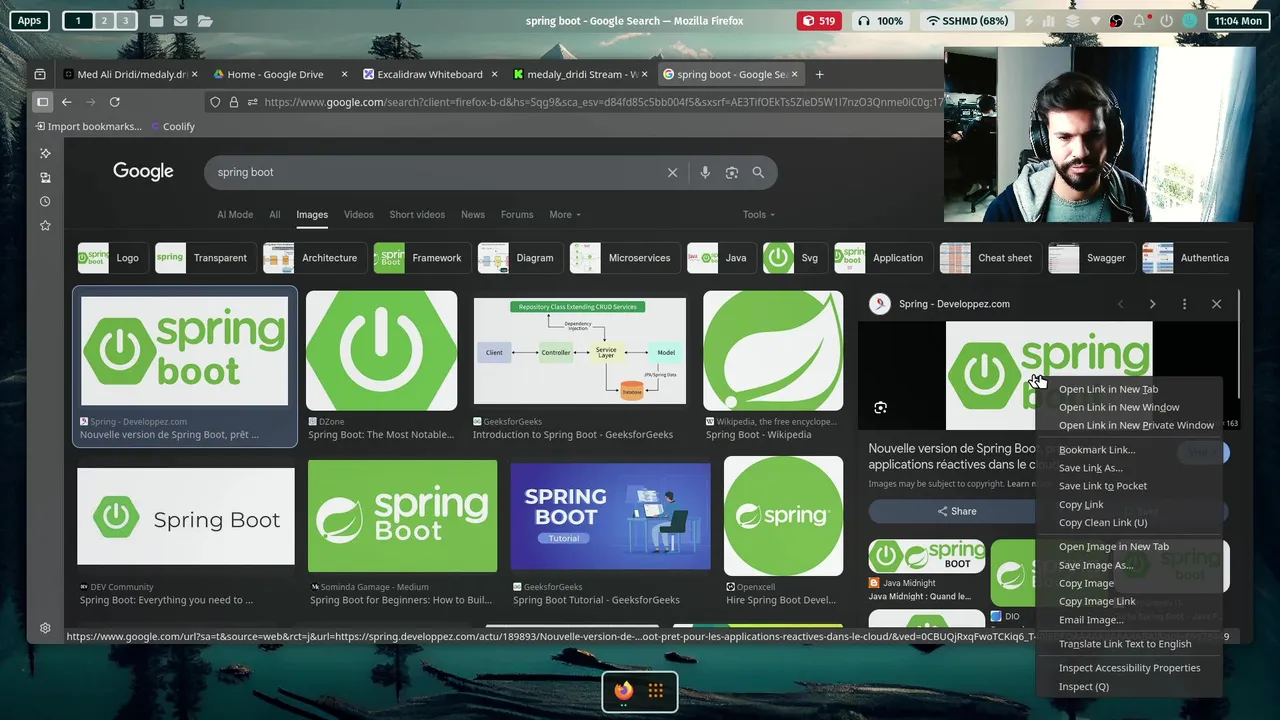Switch to workspace 2

tap(103, 21)
